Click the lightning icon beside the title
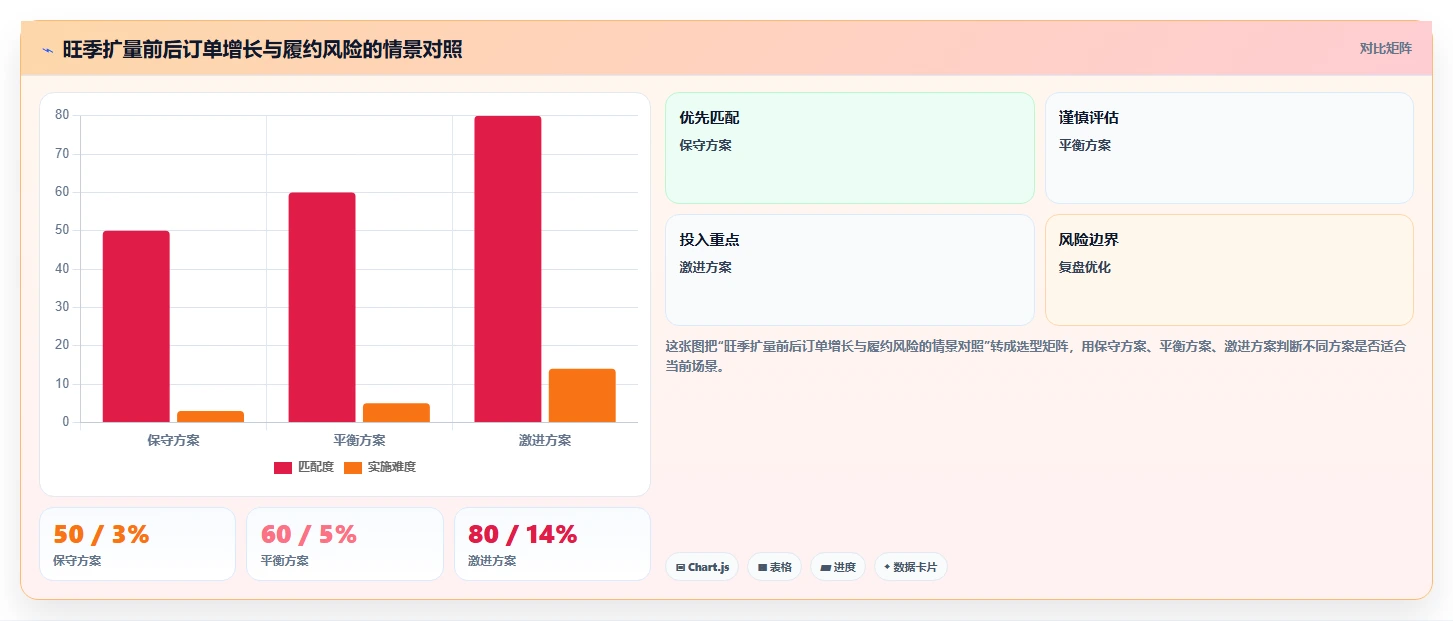This screenshot has width=1453, height=621. (47, 50)
